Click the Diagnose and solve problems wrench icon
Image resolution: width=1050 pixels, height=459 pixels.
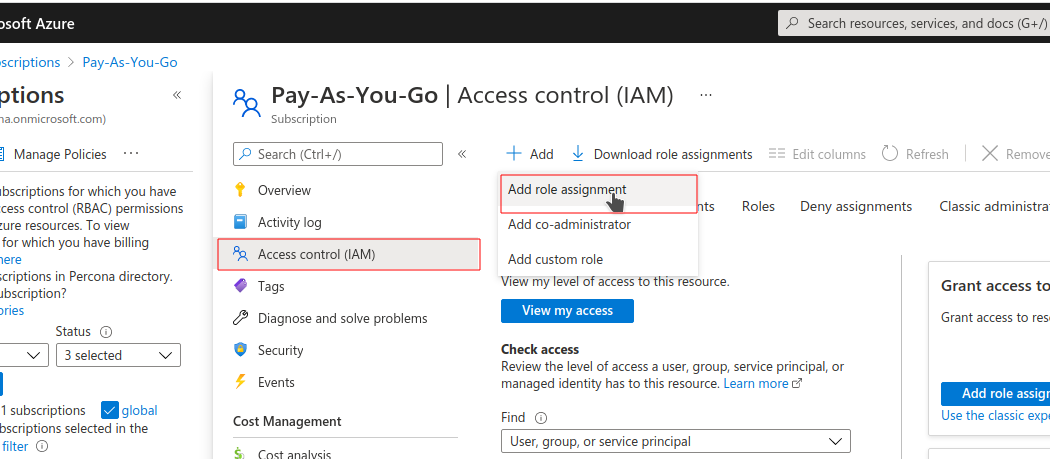240,318
